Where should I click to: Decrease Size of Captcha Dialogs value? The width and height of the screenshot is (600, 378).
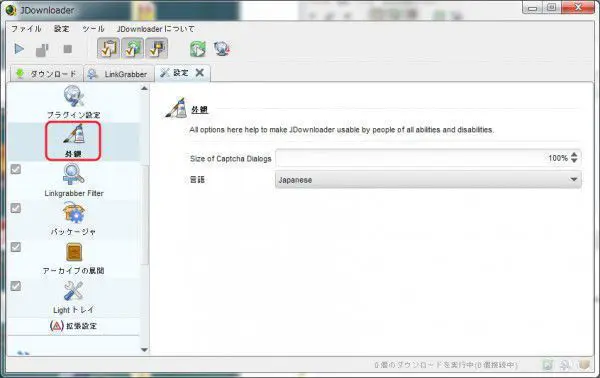574,161
